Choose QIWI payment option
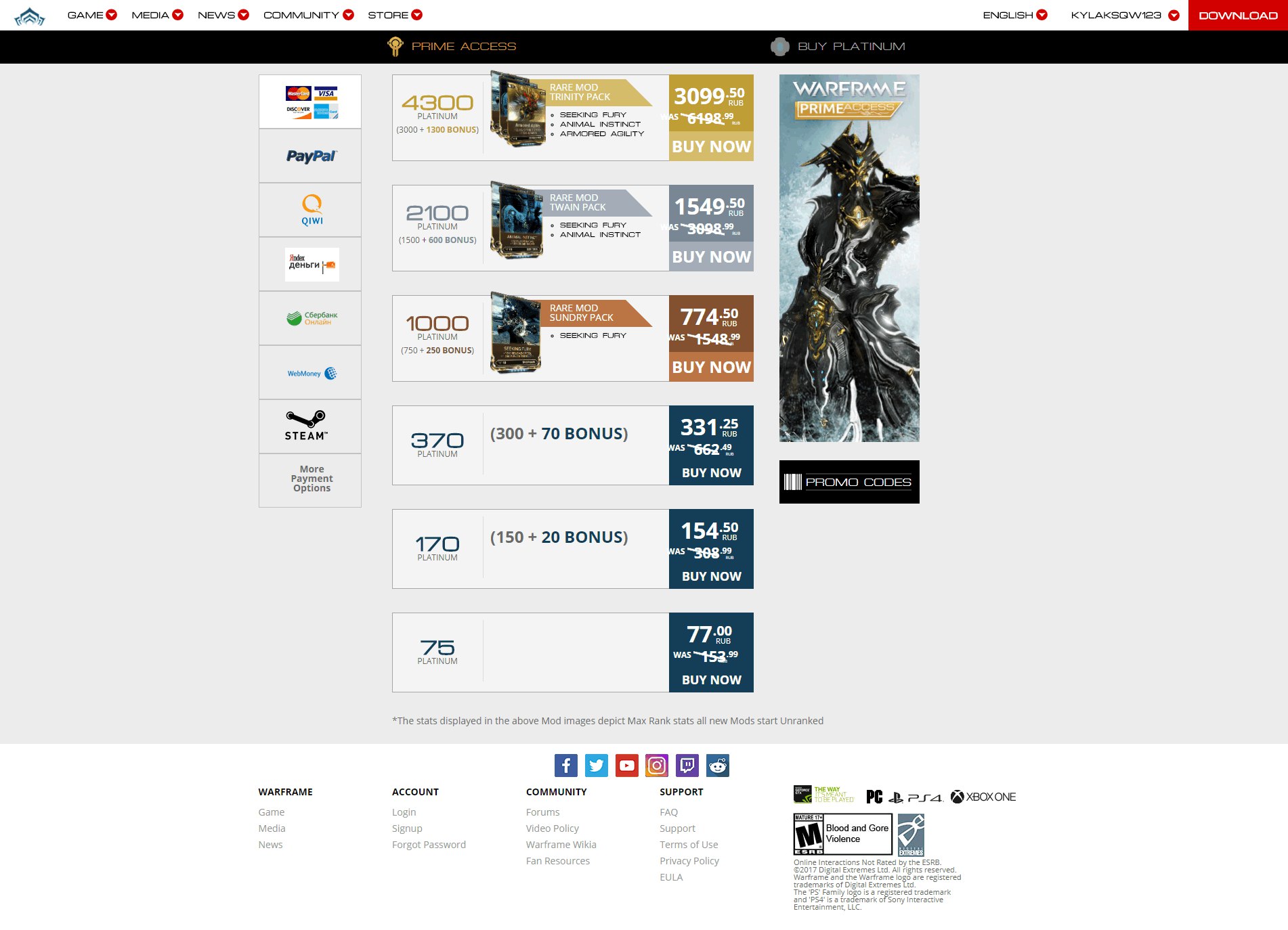The width and height of the screenshot is (1288, 930). [x=310, y=210]
